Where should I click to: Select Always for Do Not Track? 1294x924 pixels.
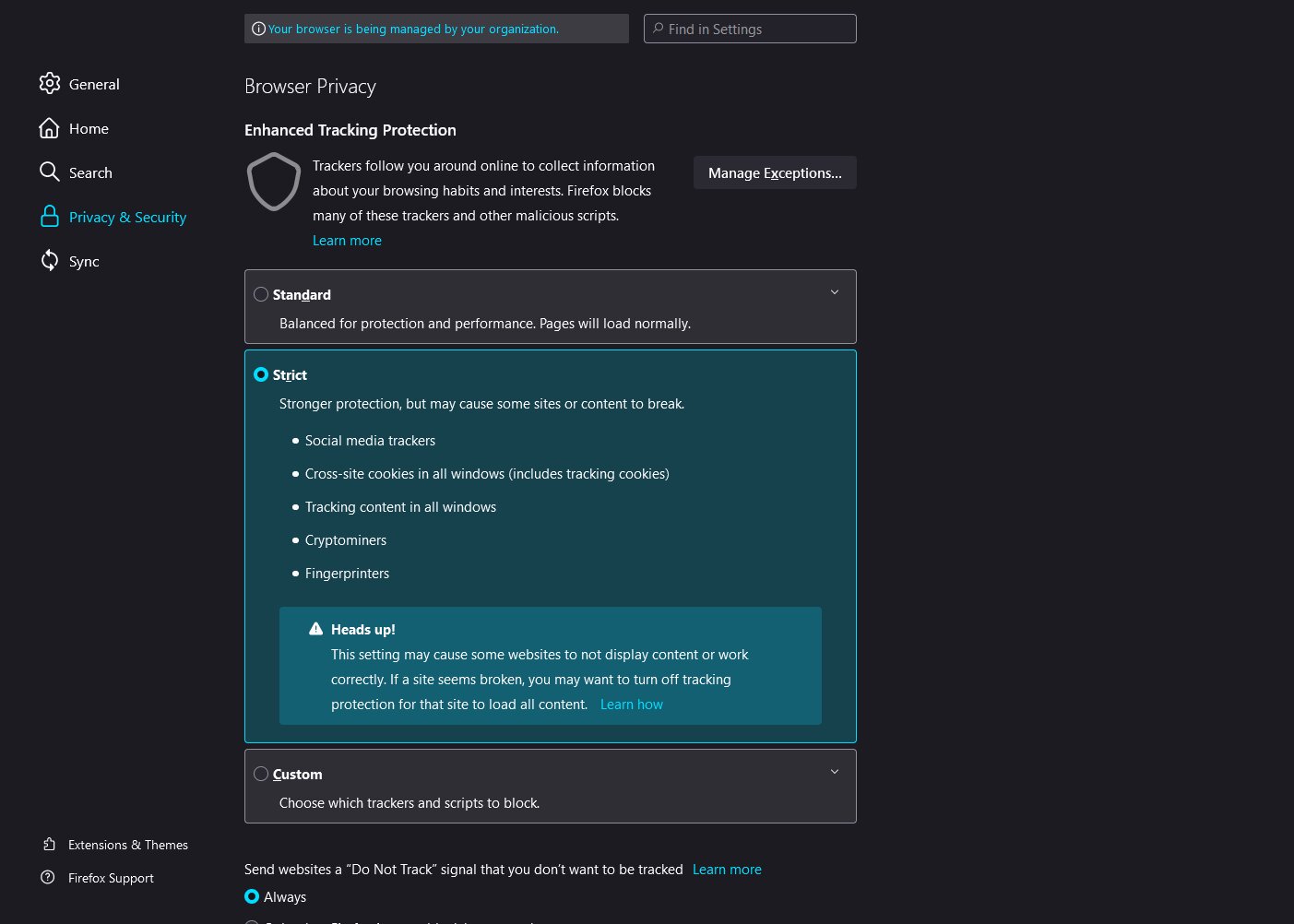[252, 896]
